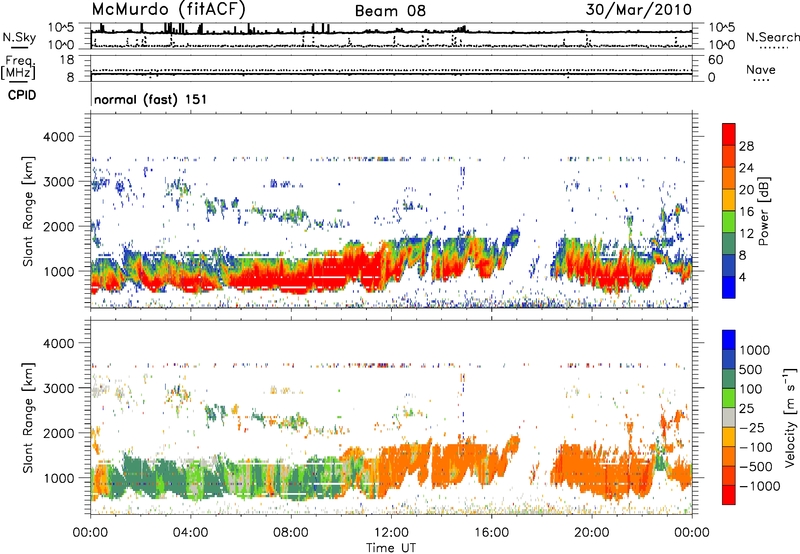Click the '16' tick on the Power colorbar

(746, 212)
